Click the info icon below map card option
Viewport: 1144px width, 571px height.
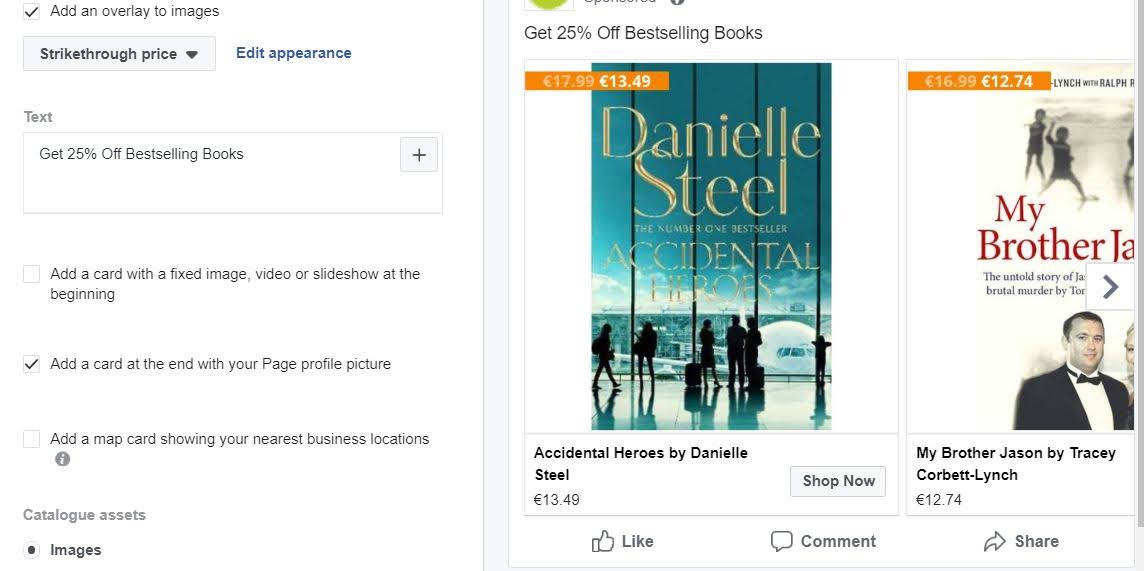coord(63,459)
